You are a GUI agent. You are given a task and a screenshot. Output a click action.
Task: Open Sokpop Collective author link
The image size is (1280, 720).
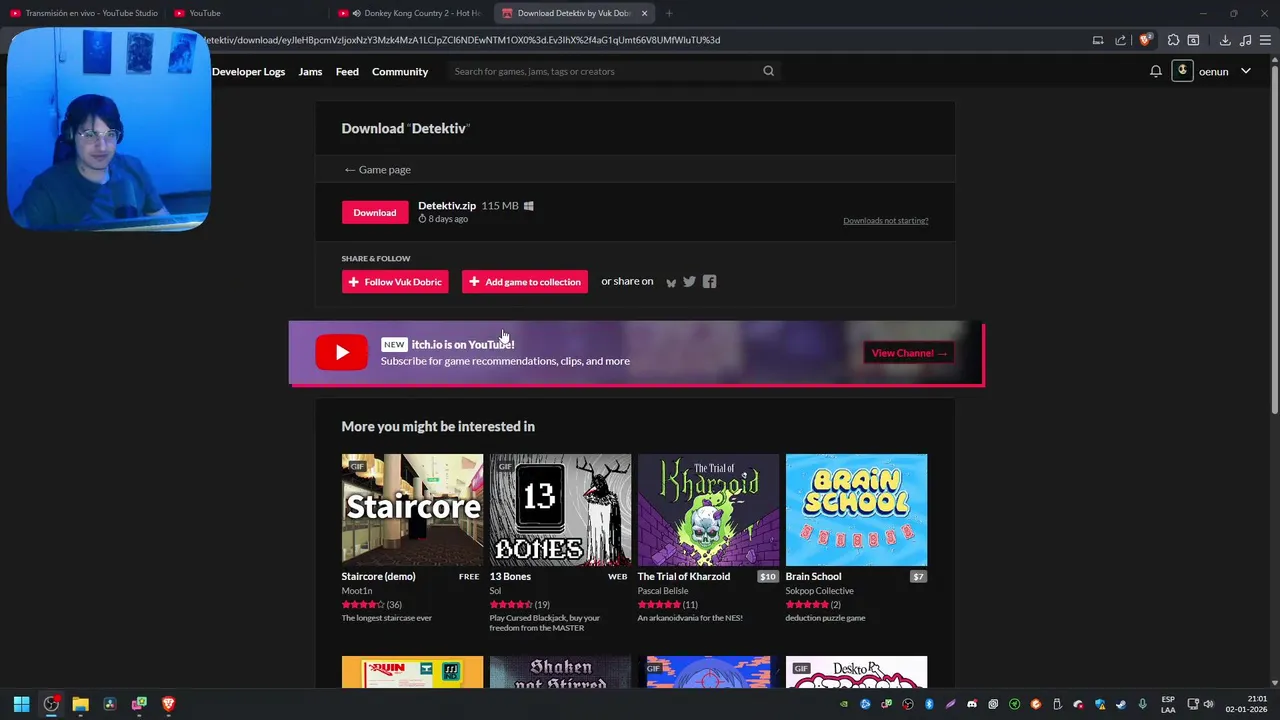pos(820,591)
